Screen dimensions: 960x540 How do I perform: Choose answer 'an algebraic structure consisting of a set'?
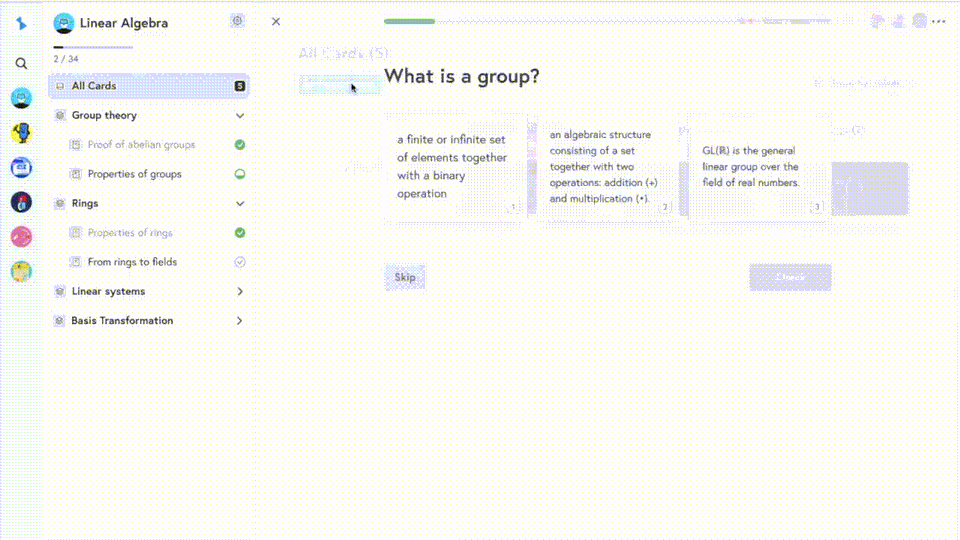(x=607, y=167)
